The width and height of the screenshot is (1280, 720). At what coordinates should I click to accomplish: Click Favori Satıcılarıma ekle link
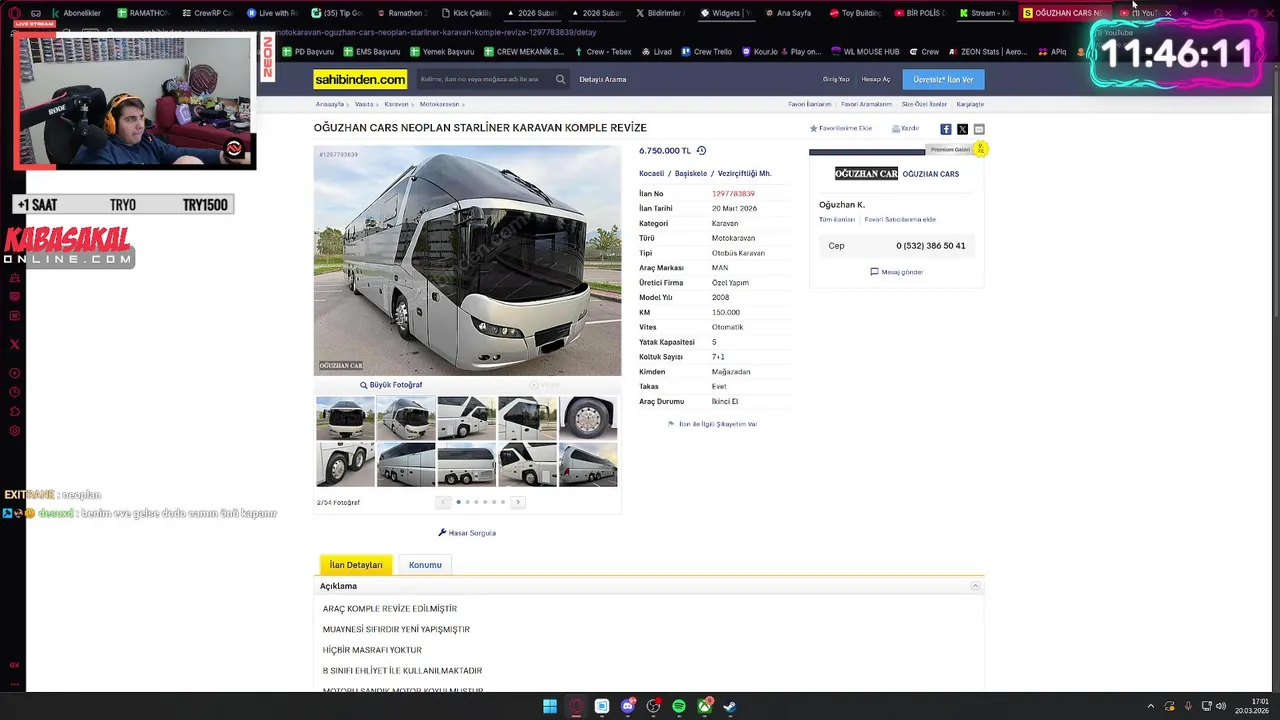tap(900, 219)
